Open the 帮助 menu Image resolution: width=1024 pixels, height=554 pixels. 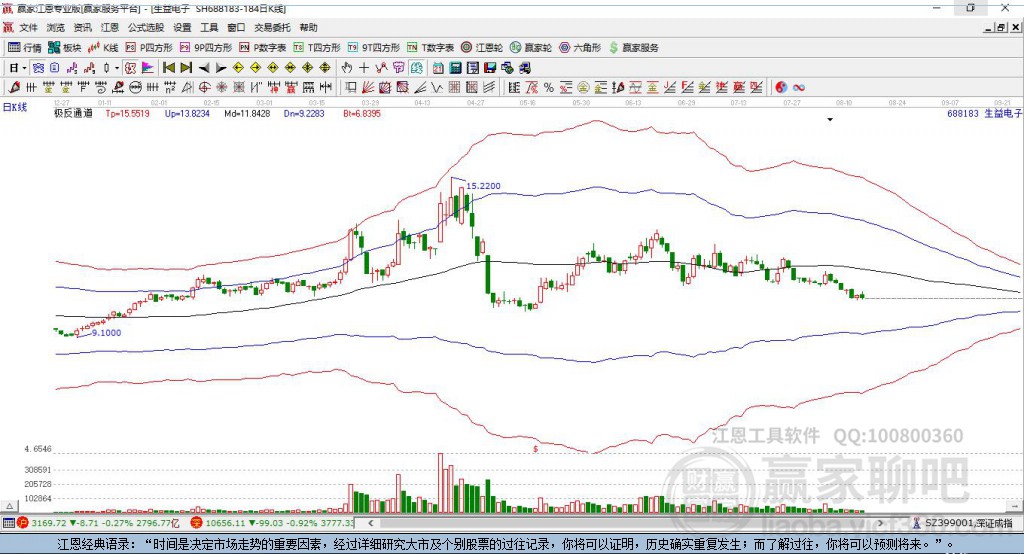coord(308,27)
